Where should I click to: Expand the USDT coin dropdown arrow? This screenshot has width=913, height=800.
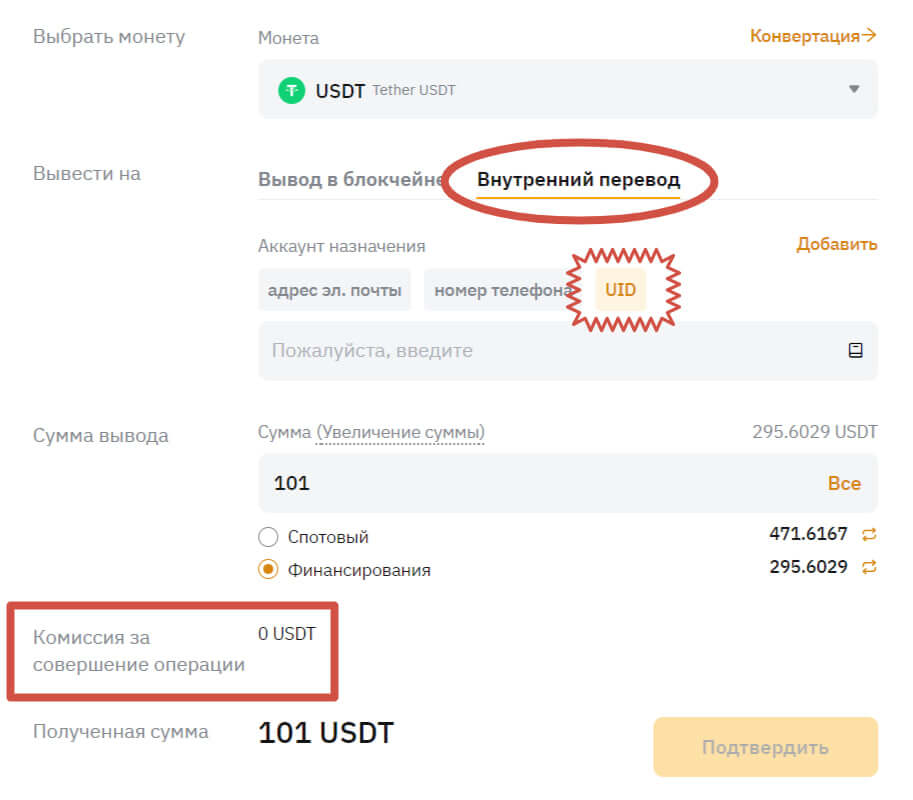854,89
